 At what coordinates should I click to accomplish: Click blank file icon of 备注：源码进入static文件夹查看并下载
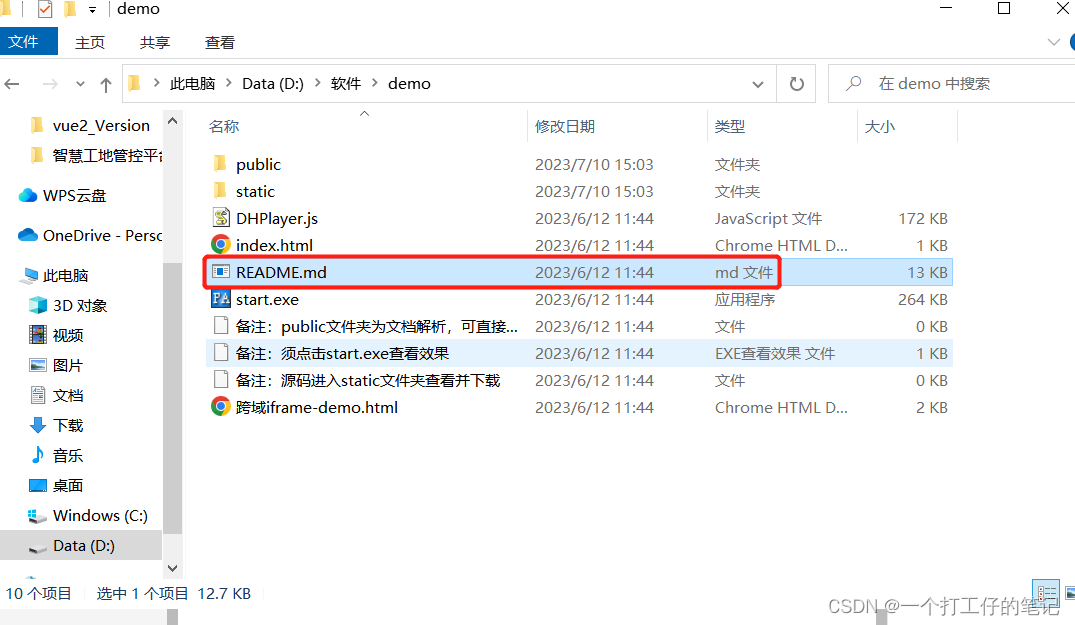click(x=220, y=380)
